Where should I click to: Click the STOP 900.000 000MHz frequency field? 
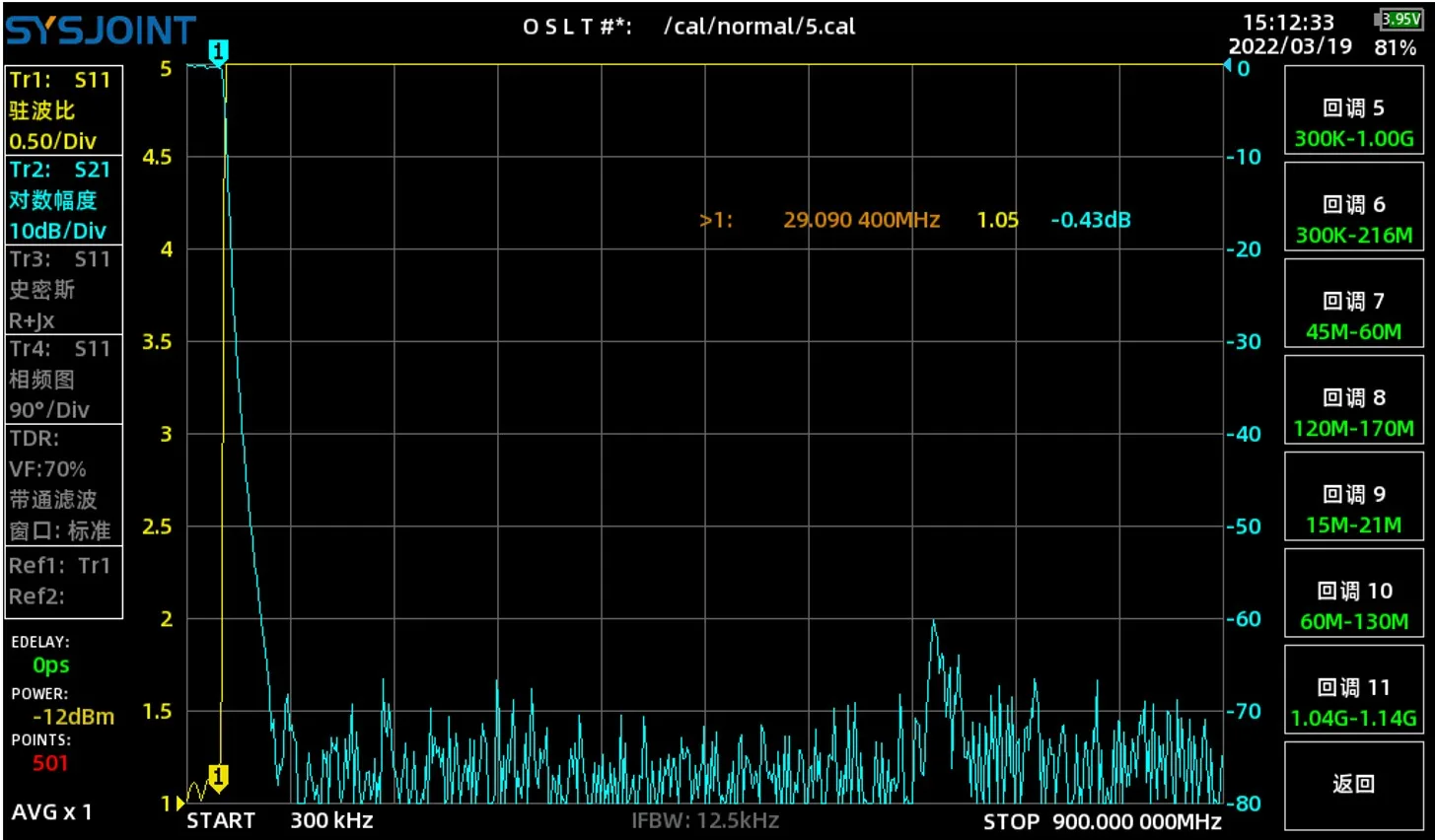click(x=1104, y=820)
